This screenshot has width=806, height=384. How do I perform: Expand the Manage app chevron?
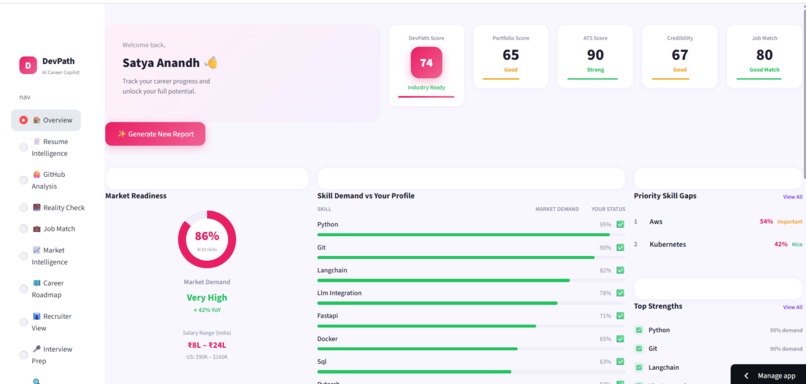(x=746, y=376)
